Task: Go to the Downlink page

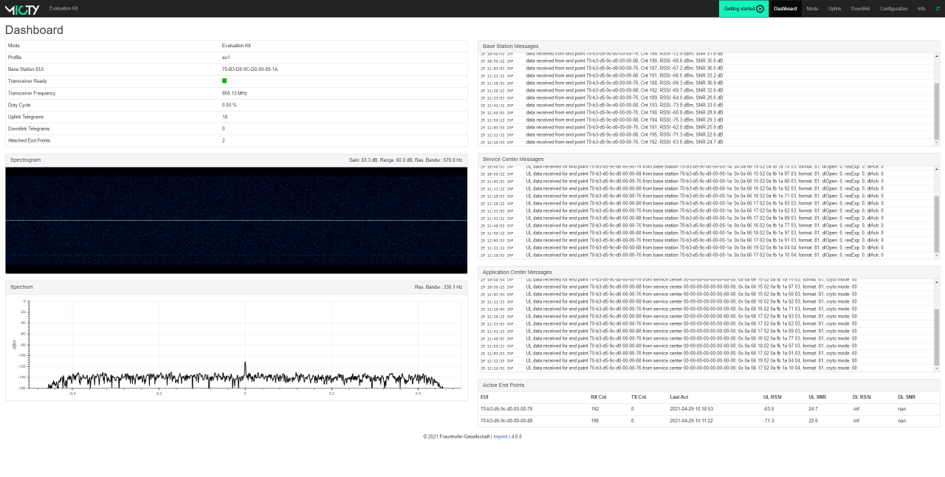Action: point(860,9)
